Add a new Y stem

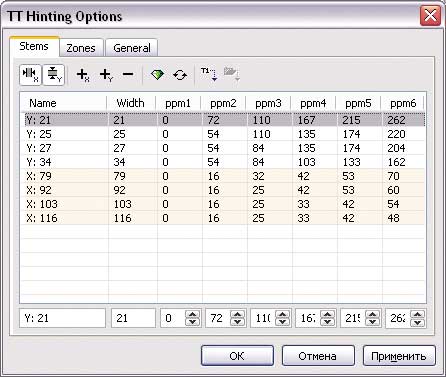[106, 75]
